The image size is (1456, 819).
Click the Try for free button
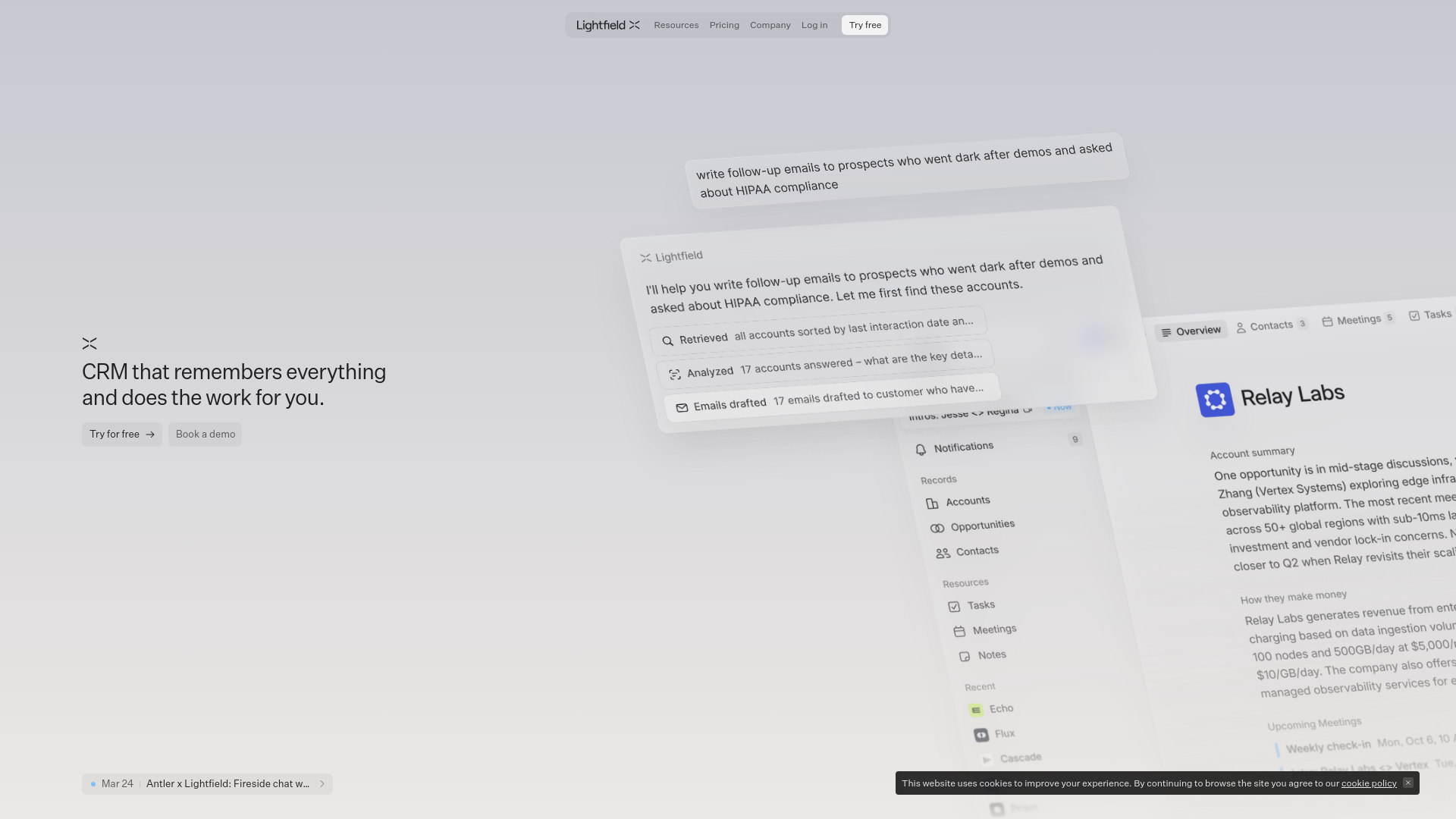pos(121,435)
